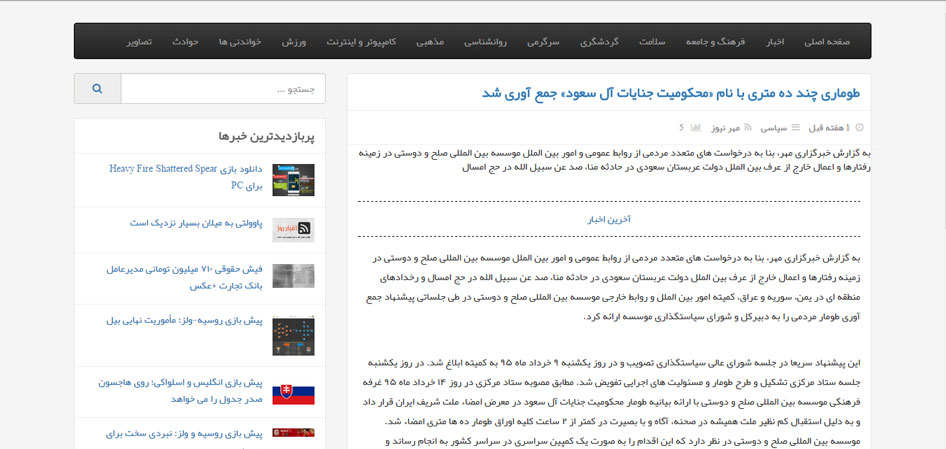
Task: Open 'کامپیوتر و اینترنت' in the navbar
Action: (361, 42)
